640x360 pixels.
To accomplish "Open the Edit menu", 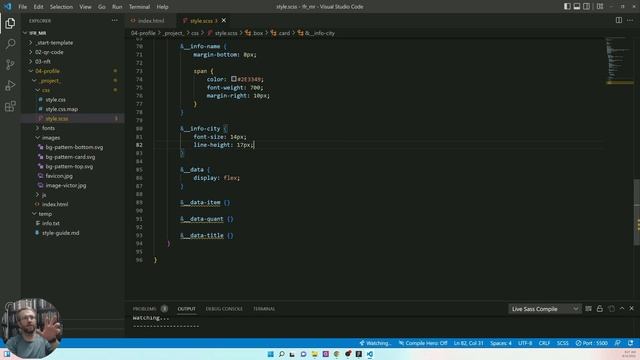I will click(38, 7).
